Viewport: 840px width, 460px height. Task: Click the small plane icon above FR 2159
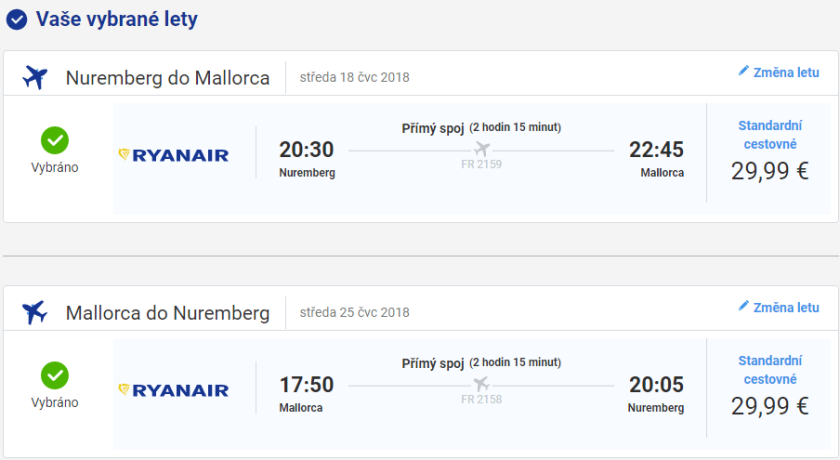tap(482, 150)
